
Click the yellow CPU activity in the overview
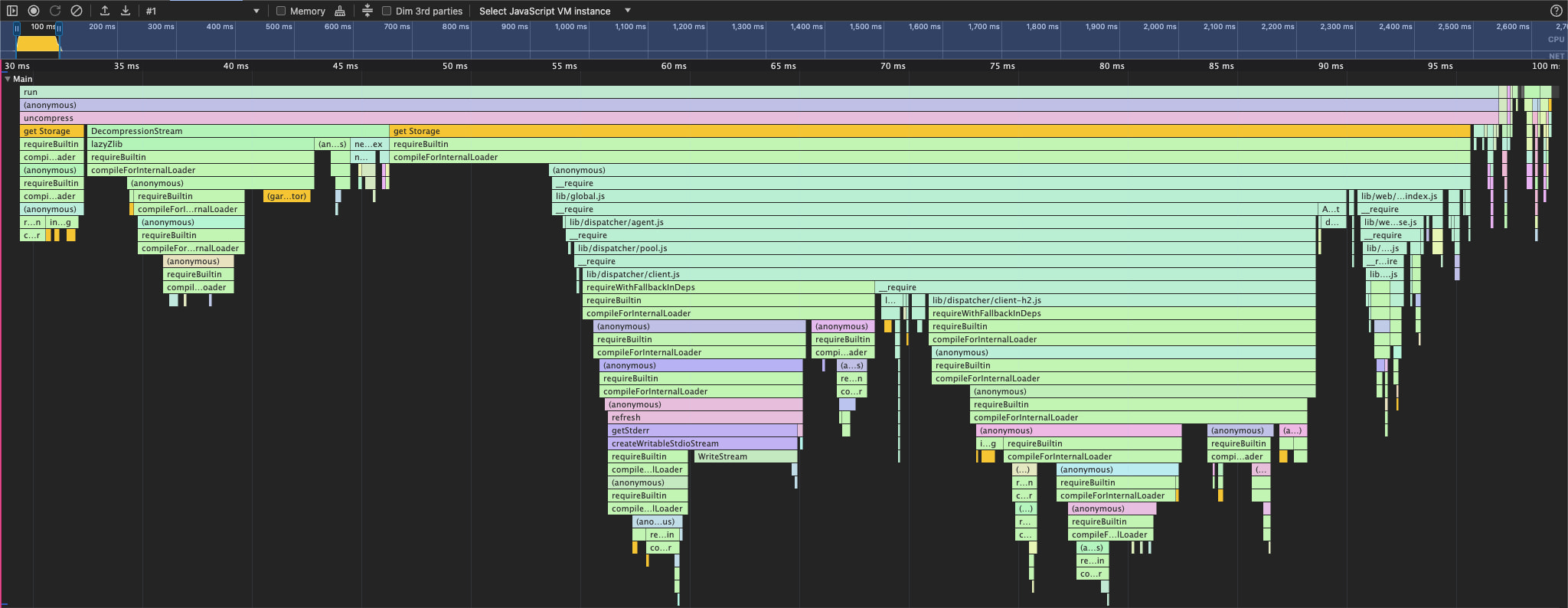click(38, 44)
